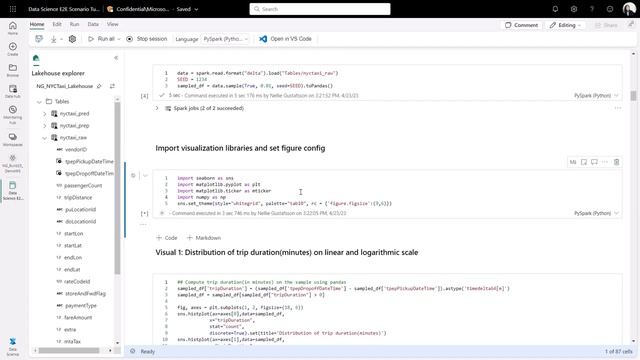
Task: Open cell toolbar more options ellipsis
Action: click(605, 162)
